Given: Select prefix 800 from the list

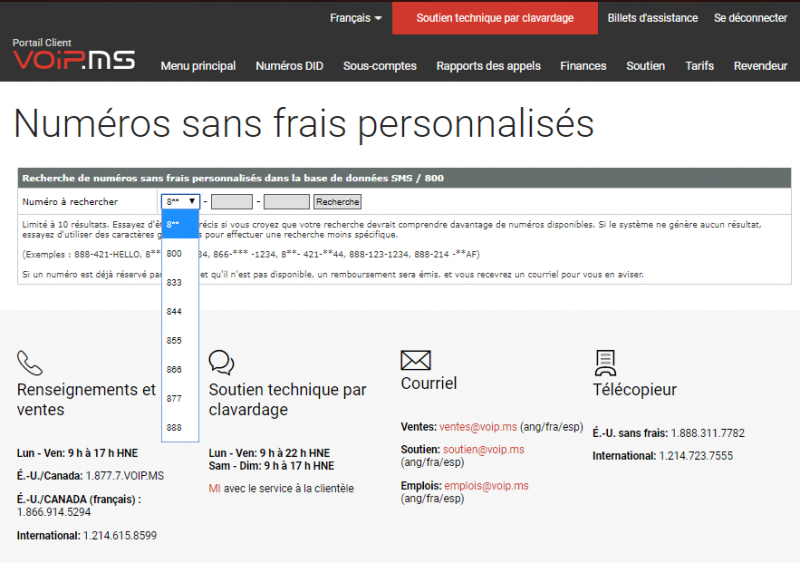Looking at the screenshot, I should (180, 253).
